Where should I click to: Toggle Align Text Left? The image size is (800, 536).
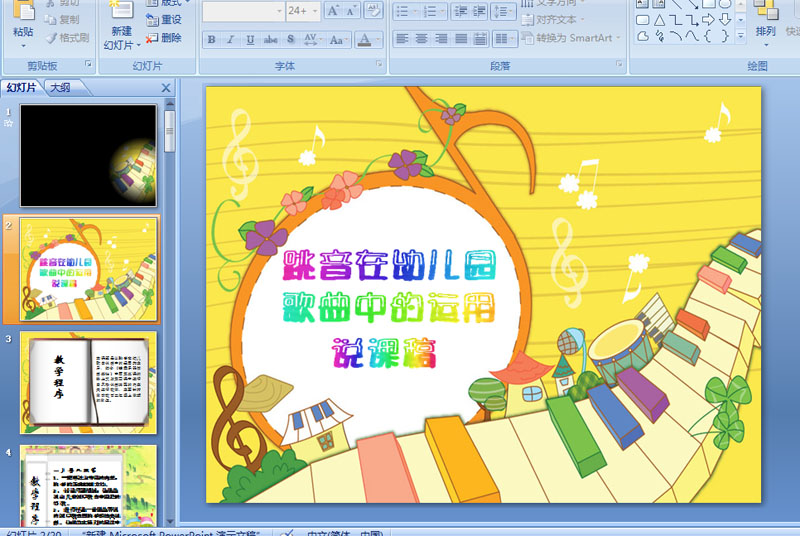click(403, 39)
